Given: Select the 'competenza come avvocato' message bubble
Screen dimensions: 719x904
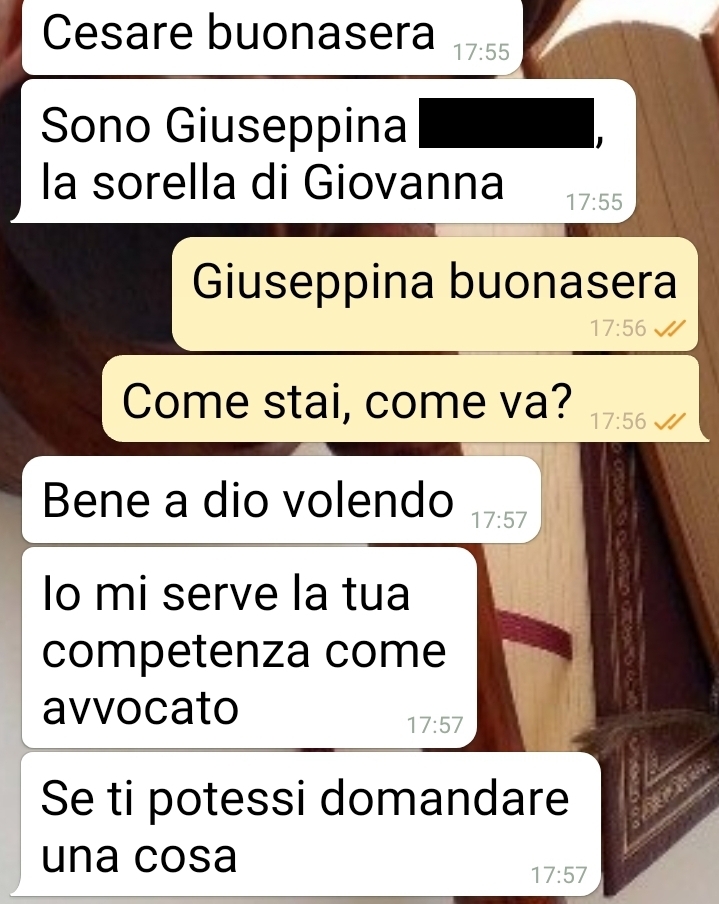Looking at the screenshot, I should (249, 647).
